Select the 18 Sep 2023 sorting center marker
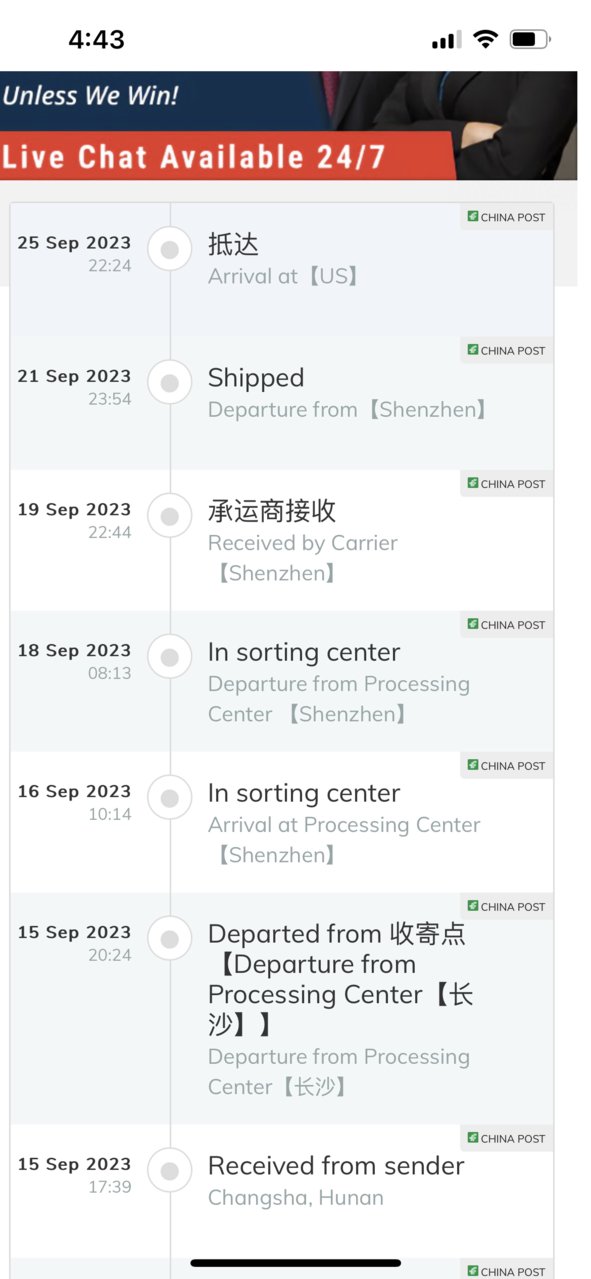591x1279 pixels. pos(170,657)
